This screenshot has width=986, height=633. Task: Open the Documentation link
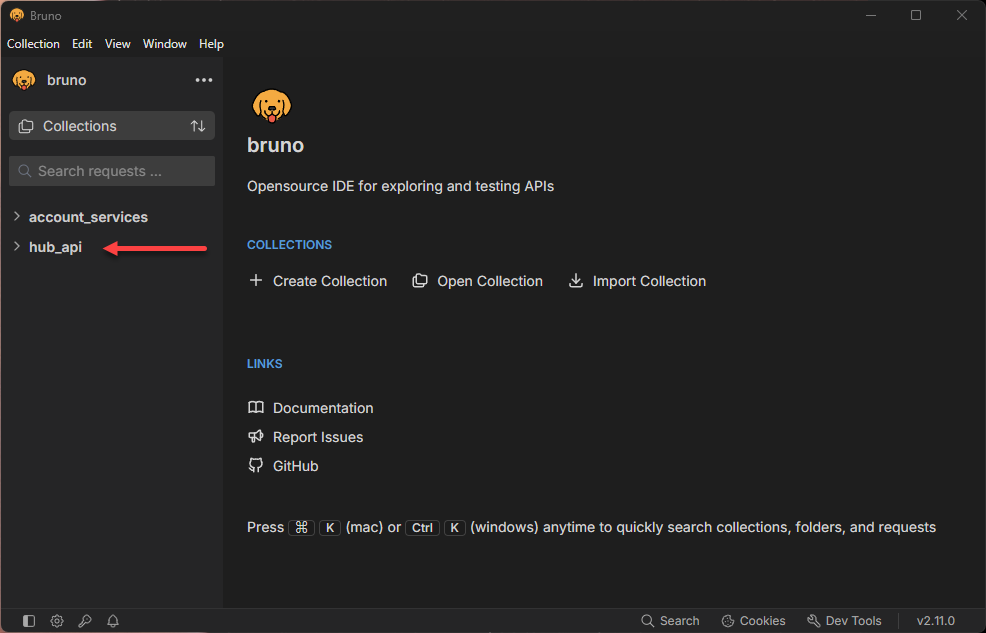click(311, 408)
